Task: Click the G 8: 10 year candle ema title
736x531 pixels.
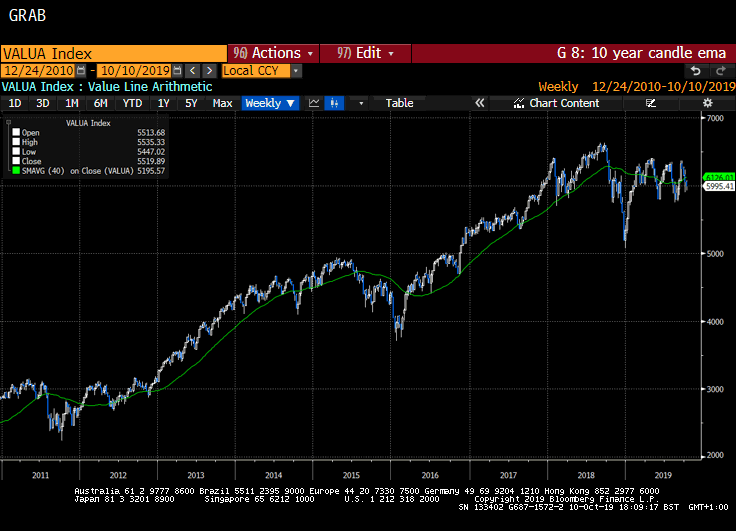Action: 641,53
